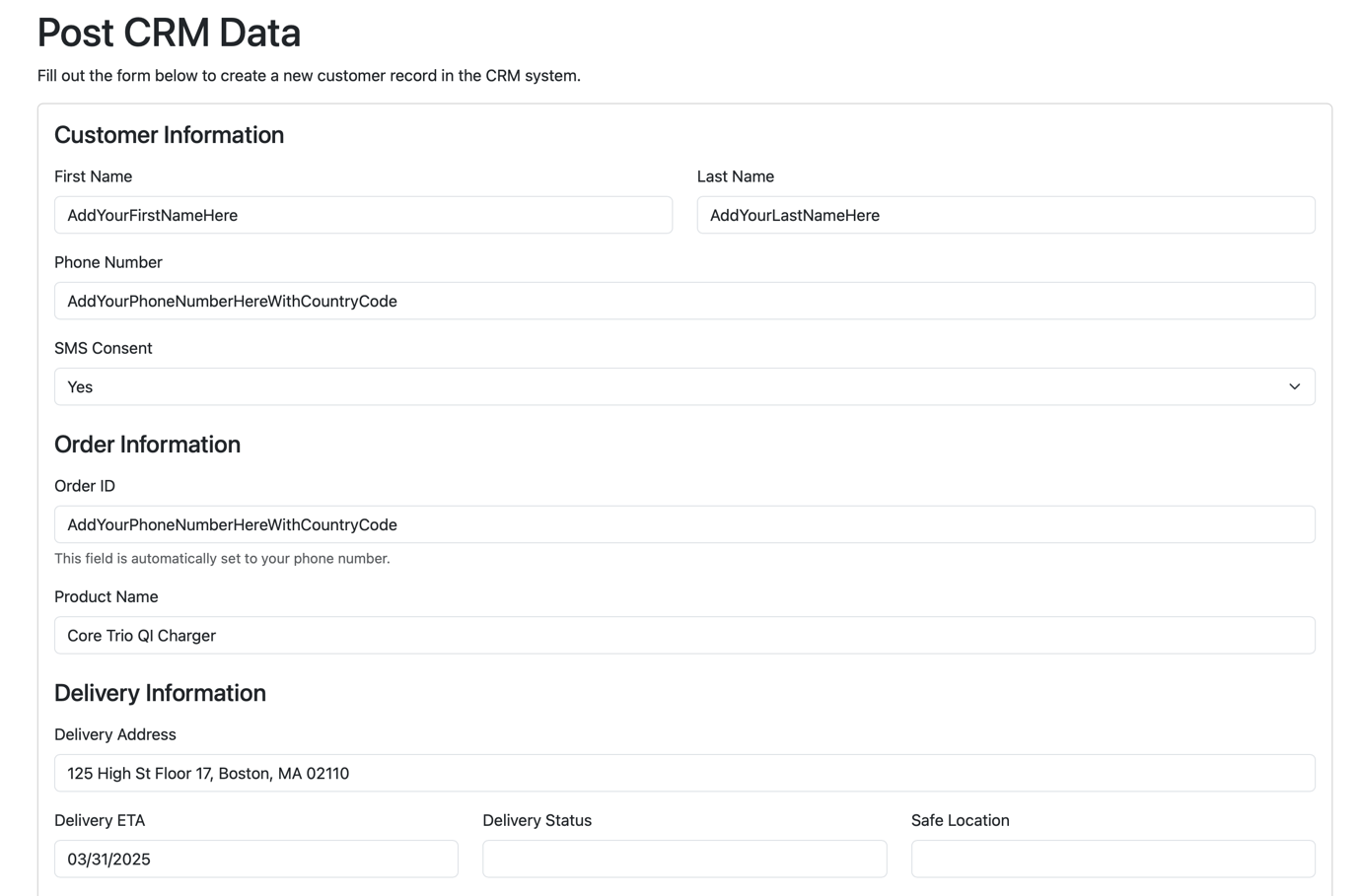Click the "SMS Consent" label
The width and height of the screenshot is (1360, 896).
[x=103, y=348]
